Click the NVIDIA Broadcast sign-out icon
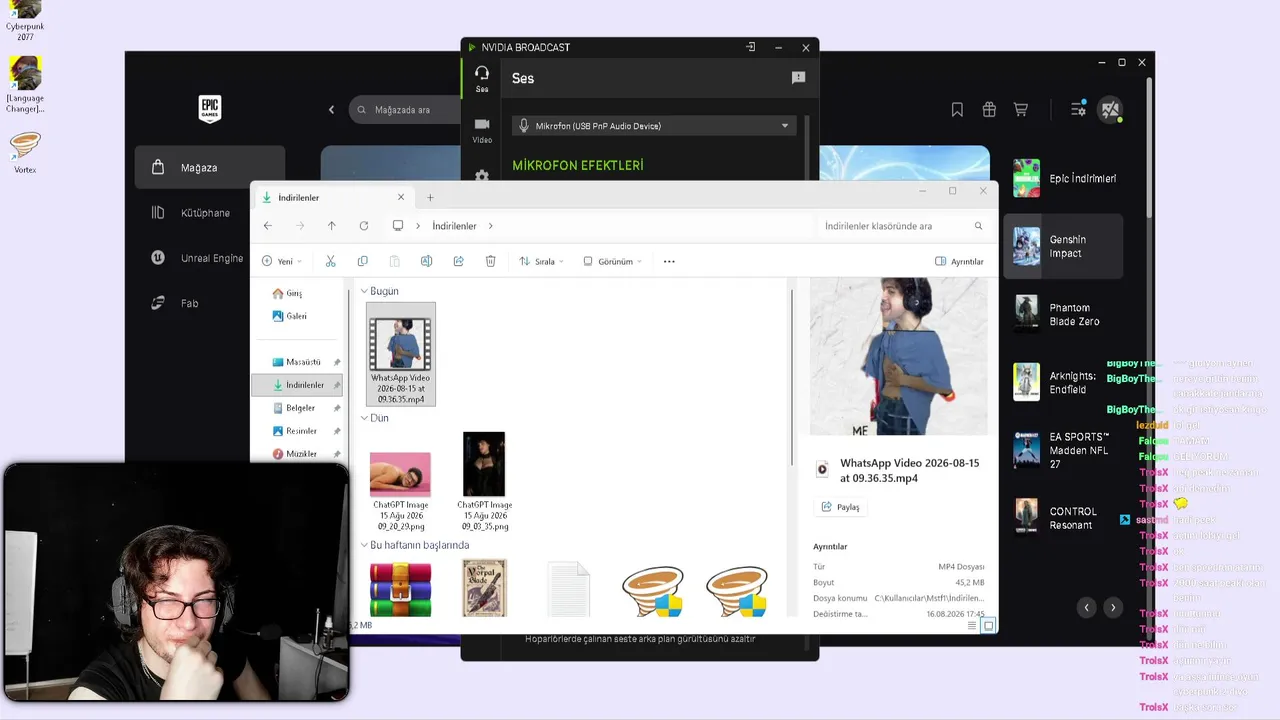Viewport: 1280px width, 720px height. (751, 47)
